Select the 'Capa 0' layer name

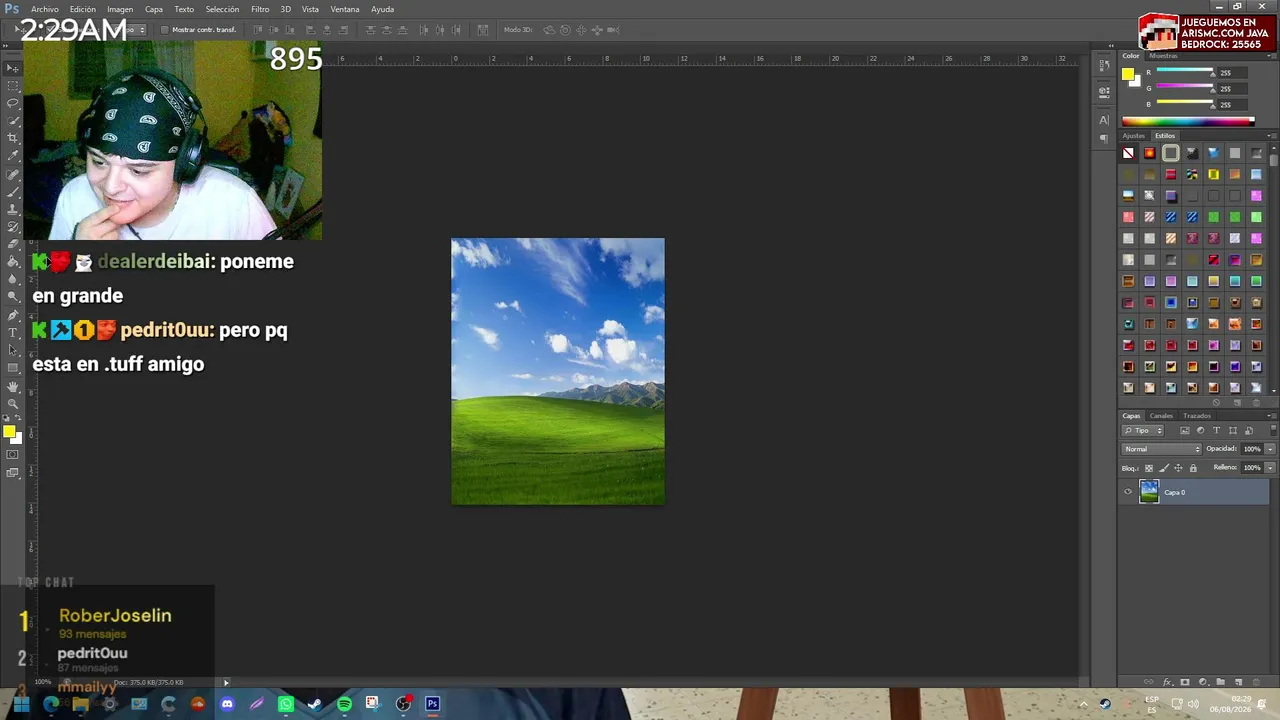click(x=1175, y=492)
